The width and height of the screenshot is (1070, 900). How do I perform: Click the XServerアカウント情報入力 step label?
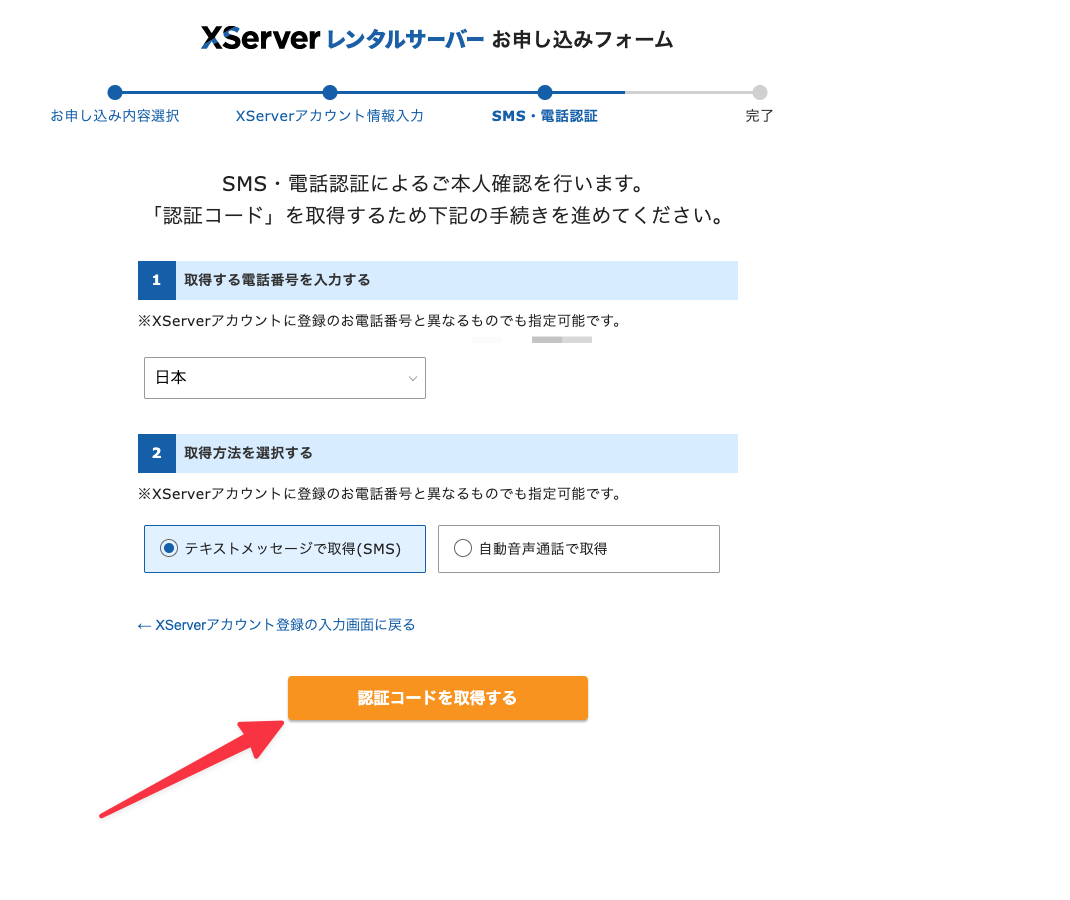click(330, 116)
